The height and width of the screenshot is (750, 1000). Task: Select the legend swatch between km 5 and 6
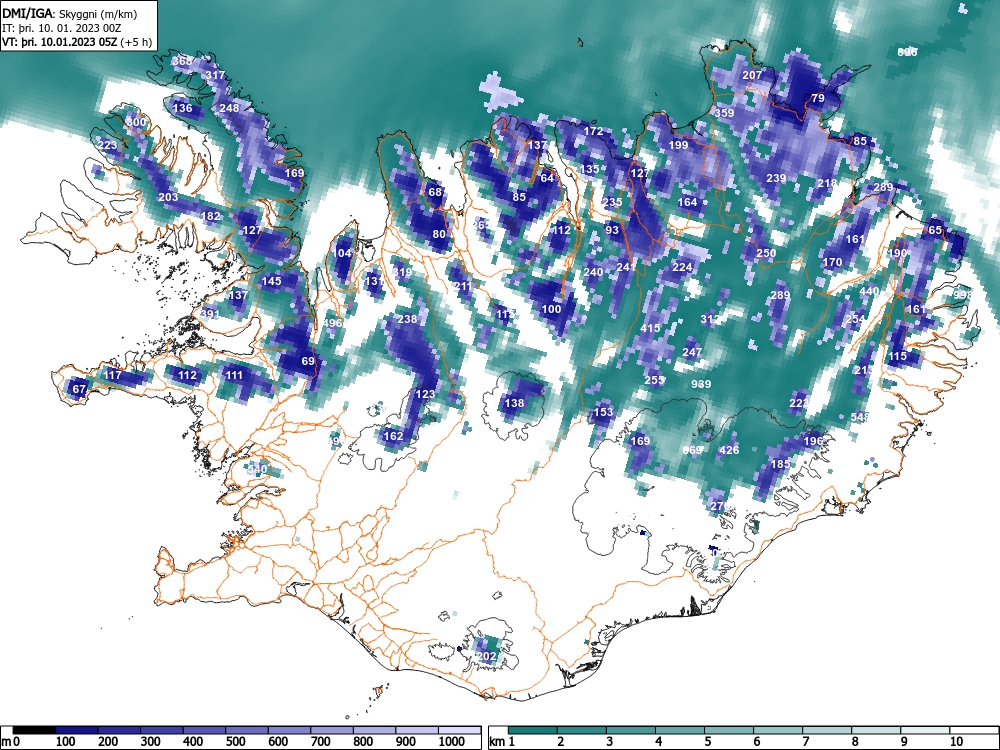click(729, 730)
